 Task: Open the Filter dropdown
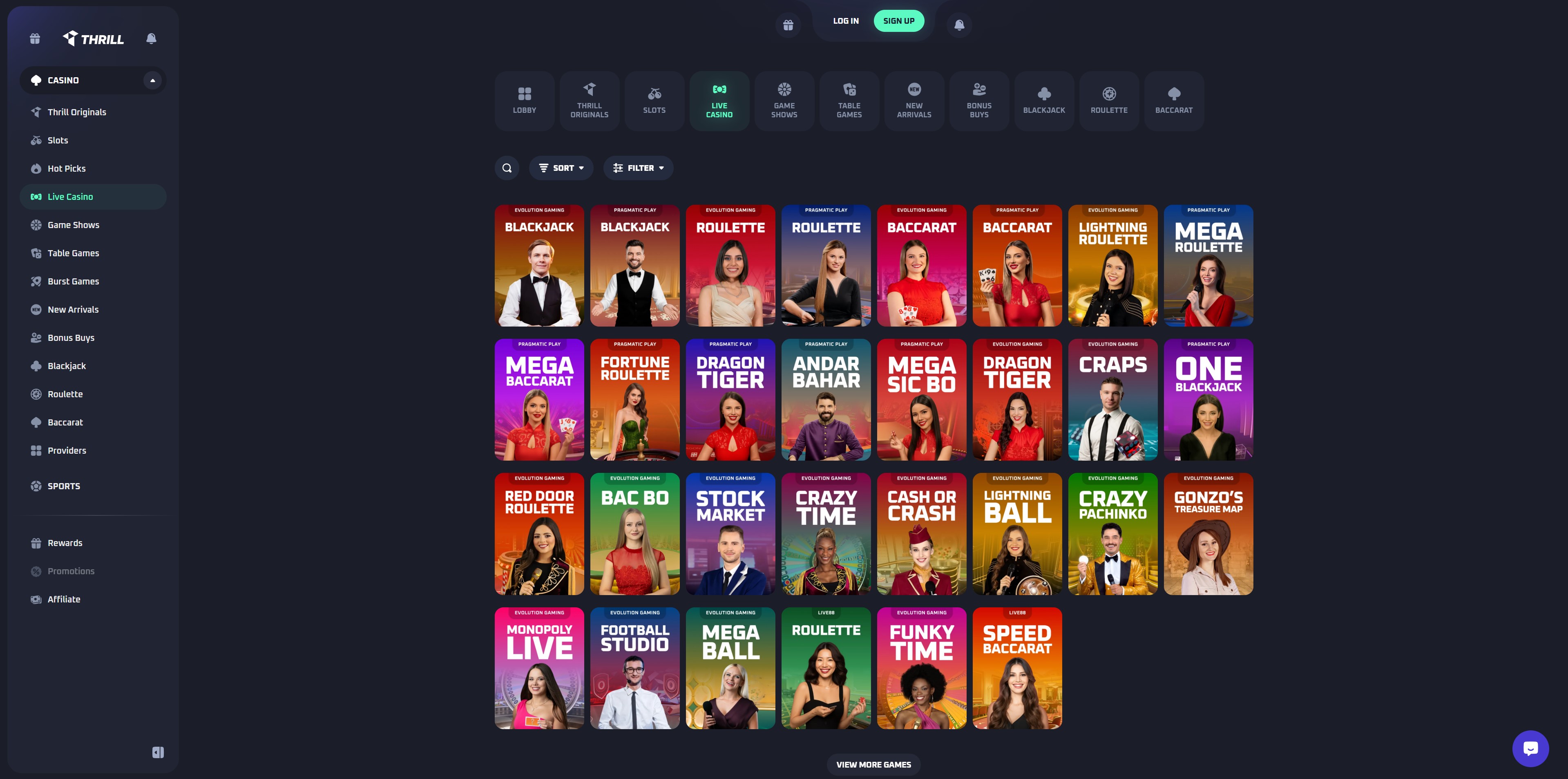click(x=638, y=168)
